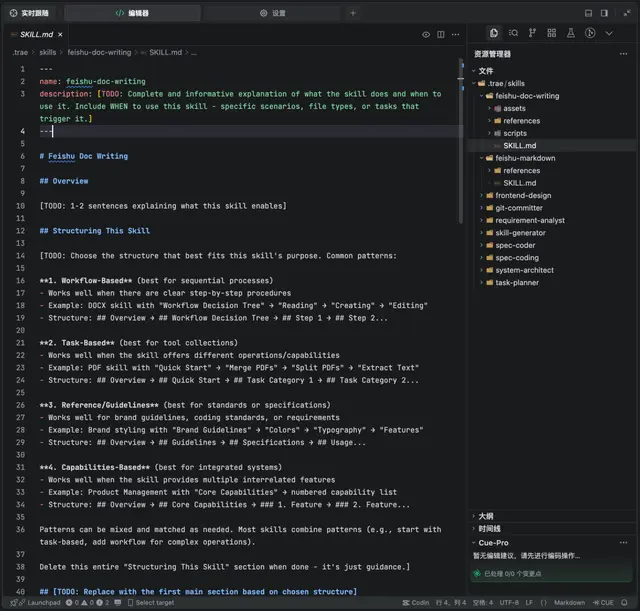Select SKILL.md under feishu-doc-writing in explorer

pyautogui.click(x=520, y=146)
